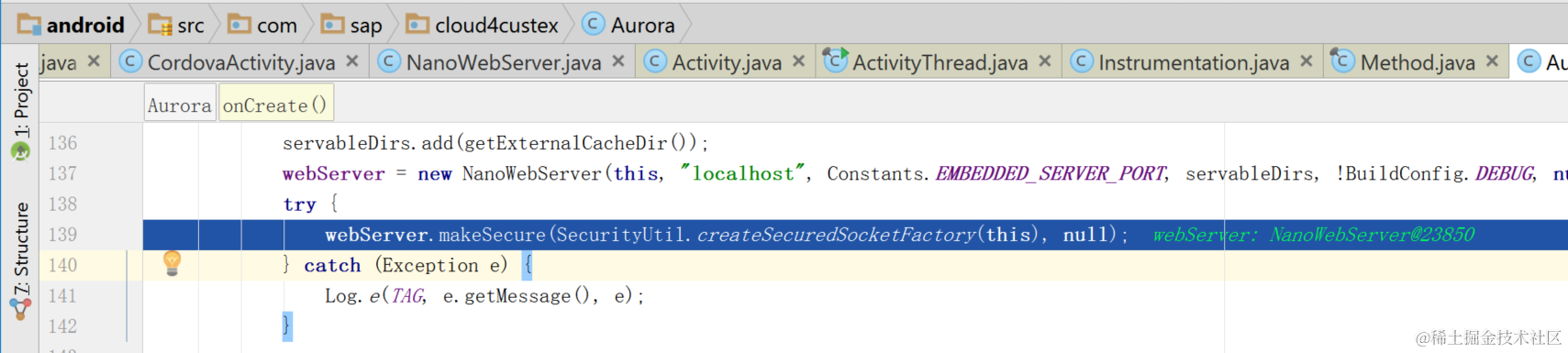Image resolution: width=1568 pixels, height=353 pixels.
Task: Switch to the CordovaActivity.java tab
Action: 240,62
